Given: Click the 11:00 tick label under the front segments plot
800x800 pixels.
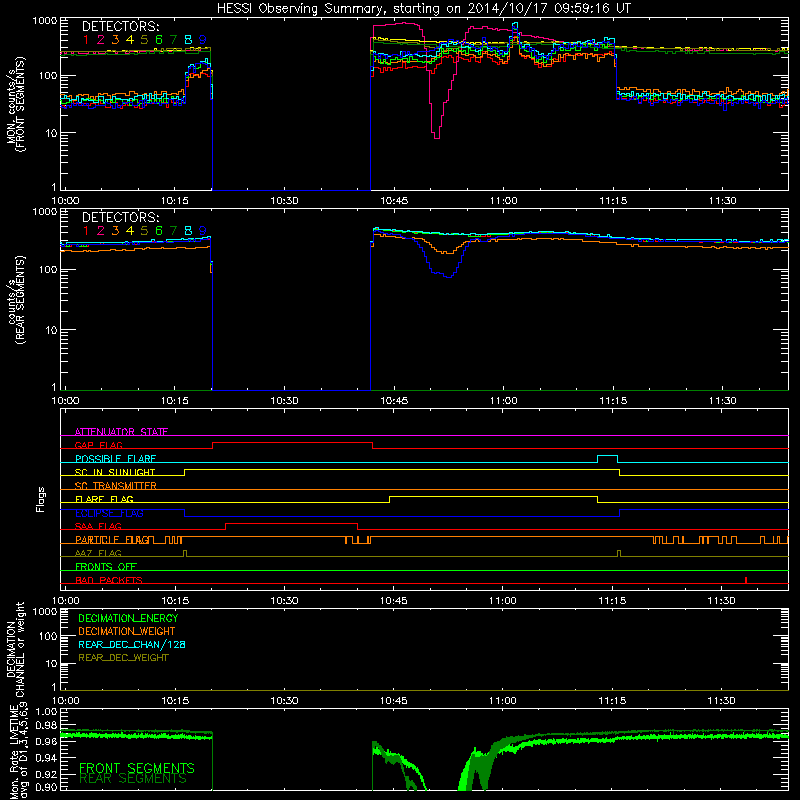Looking at the screenshot, I should tap(504, 201).
